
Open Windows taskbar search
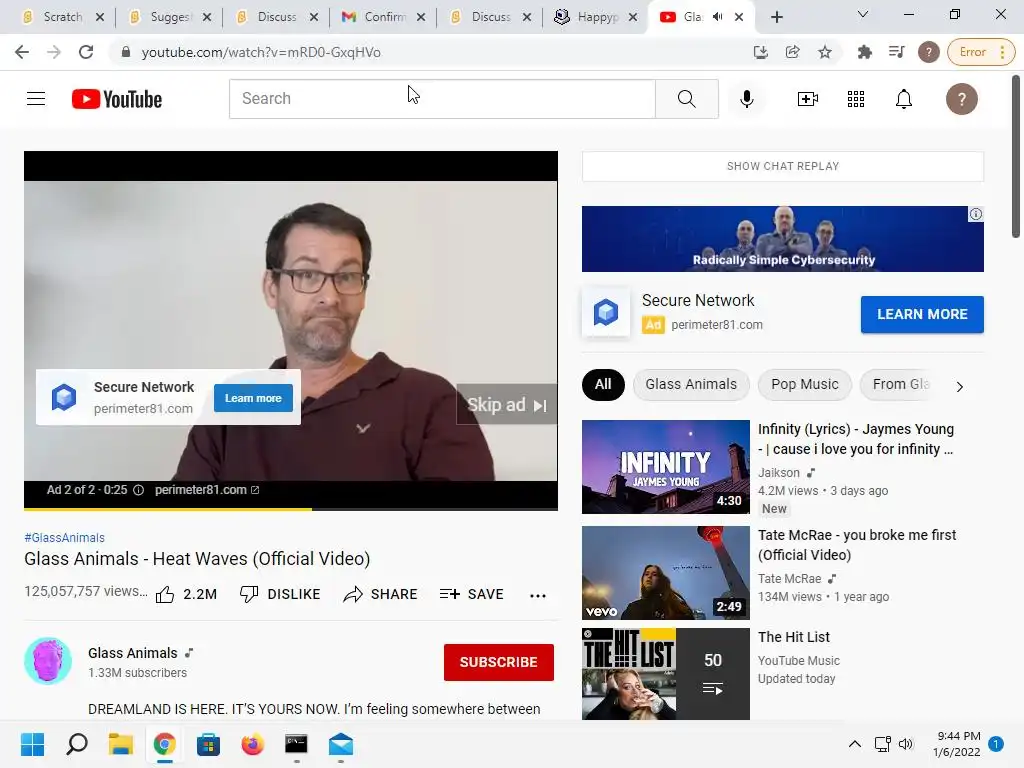click(x=77, y=744)
